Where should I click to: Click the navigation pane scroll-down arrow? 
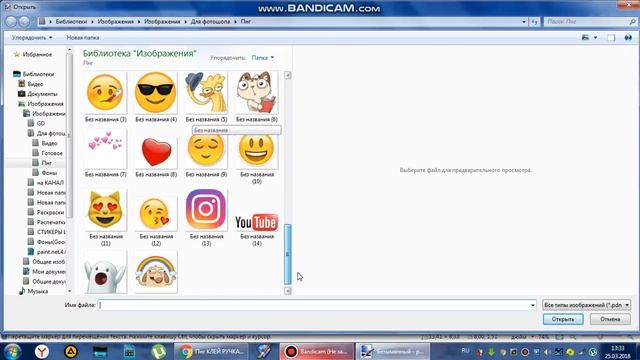point(69,291)
